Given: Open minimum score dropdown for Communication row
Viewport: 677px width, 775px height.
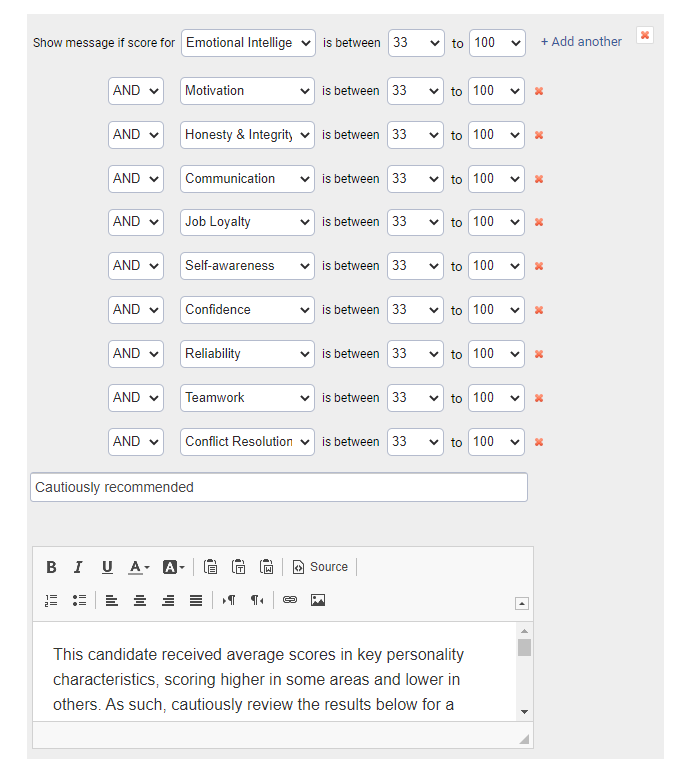Looking at the screenshot, I should 415,179.
